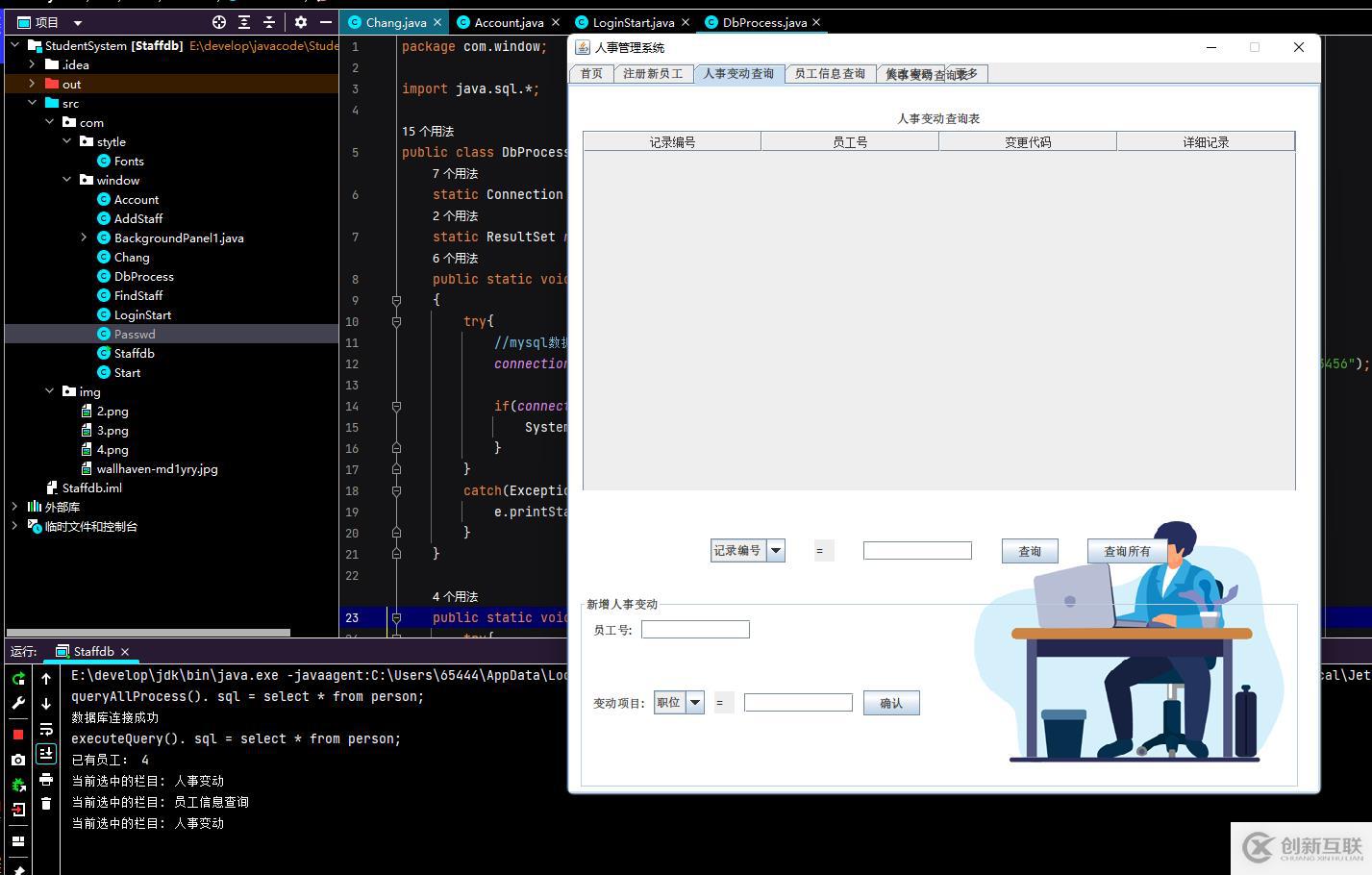The width and height of the screenshot is (1372, 875).
Task: Click the 确认 button
Action: (x=890, y=703)
